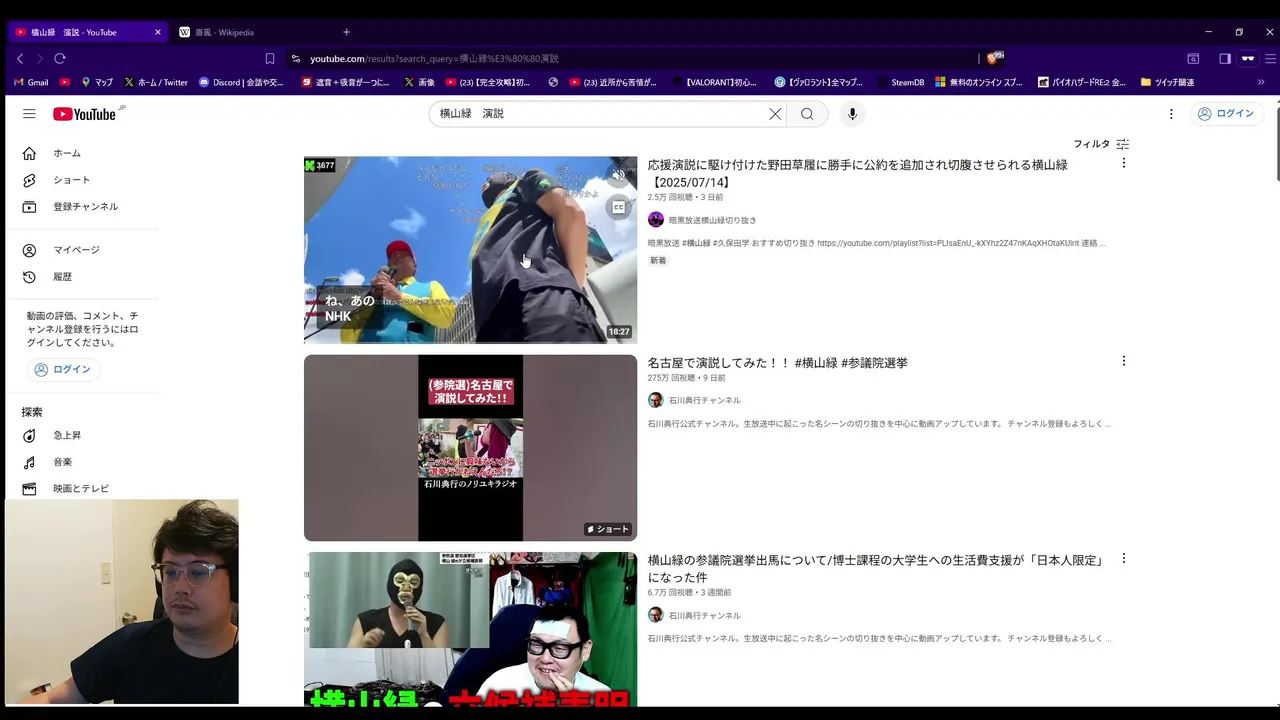Image resolution: width=1280 pixels, height=720 pixels.
Task: Click the ショート badge on thumbnail
Action: click(608, 529)
